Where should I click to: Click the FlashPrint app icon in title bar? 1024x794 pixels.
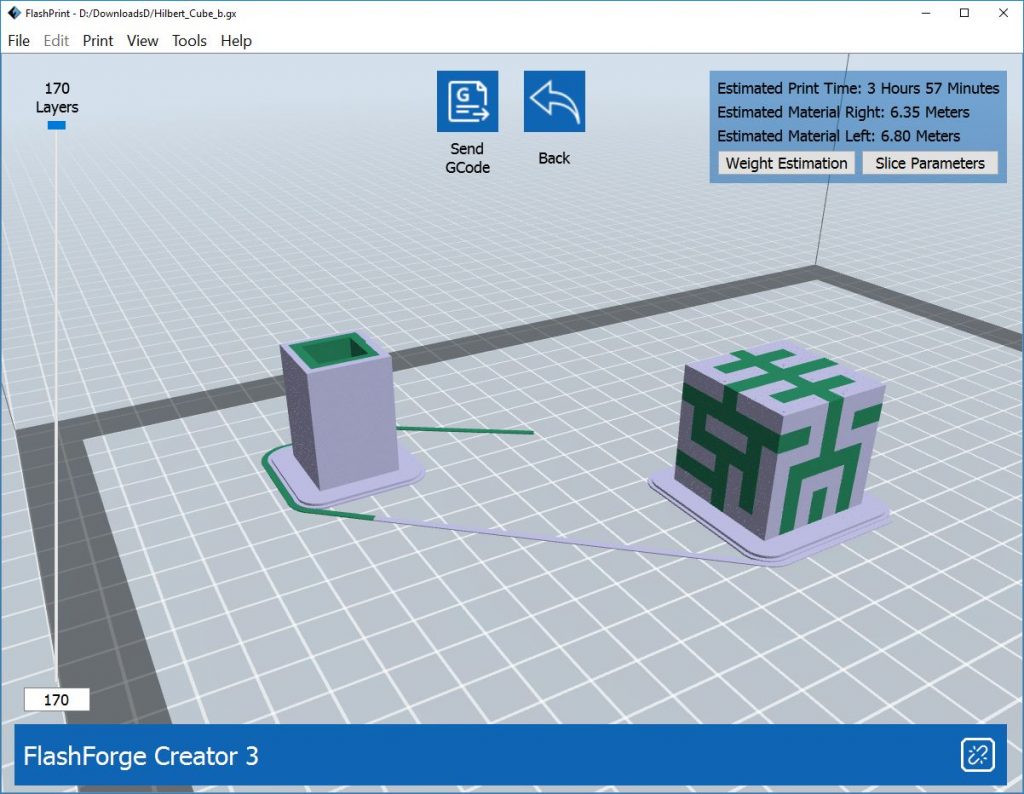14,12
